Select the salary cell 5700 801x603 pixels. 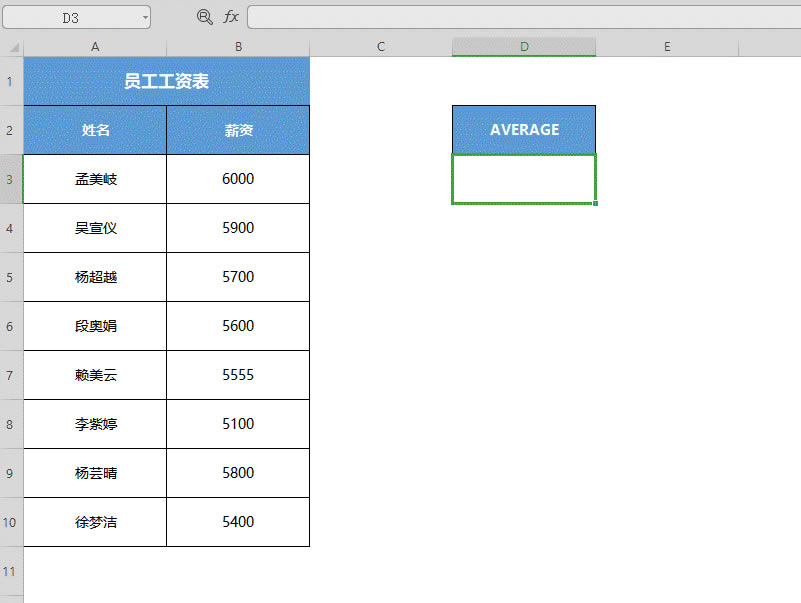238,277
